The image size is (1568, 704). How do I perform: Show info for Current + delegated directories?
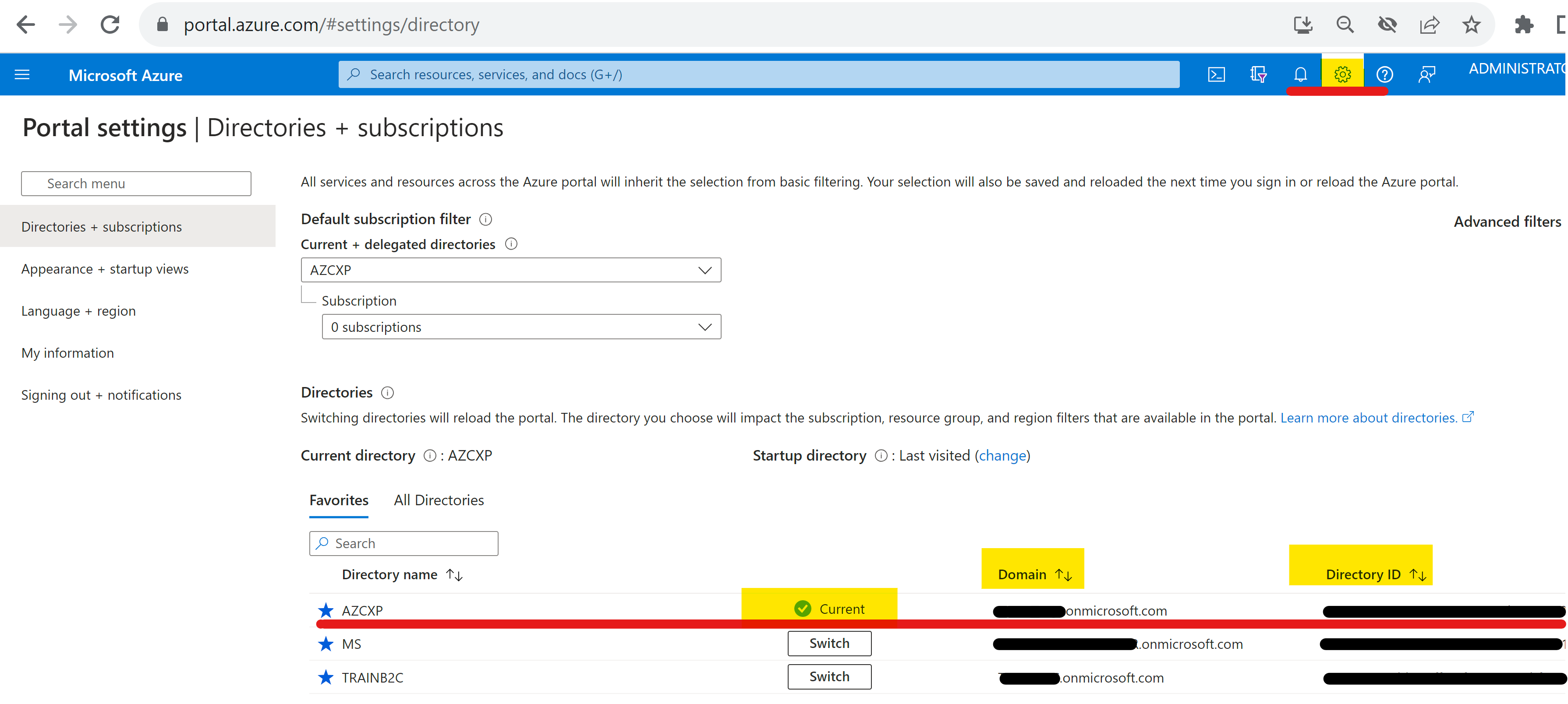(511, 245)
